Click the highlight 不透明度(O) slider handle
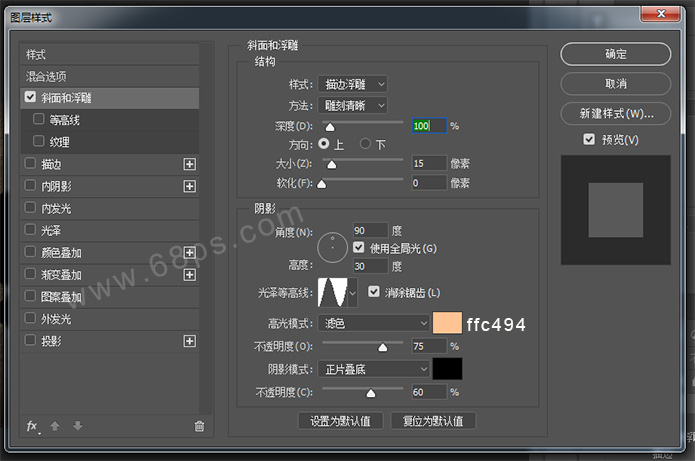This screenshot has width=695, height=461. [x=383, y=348]
